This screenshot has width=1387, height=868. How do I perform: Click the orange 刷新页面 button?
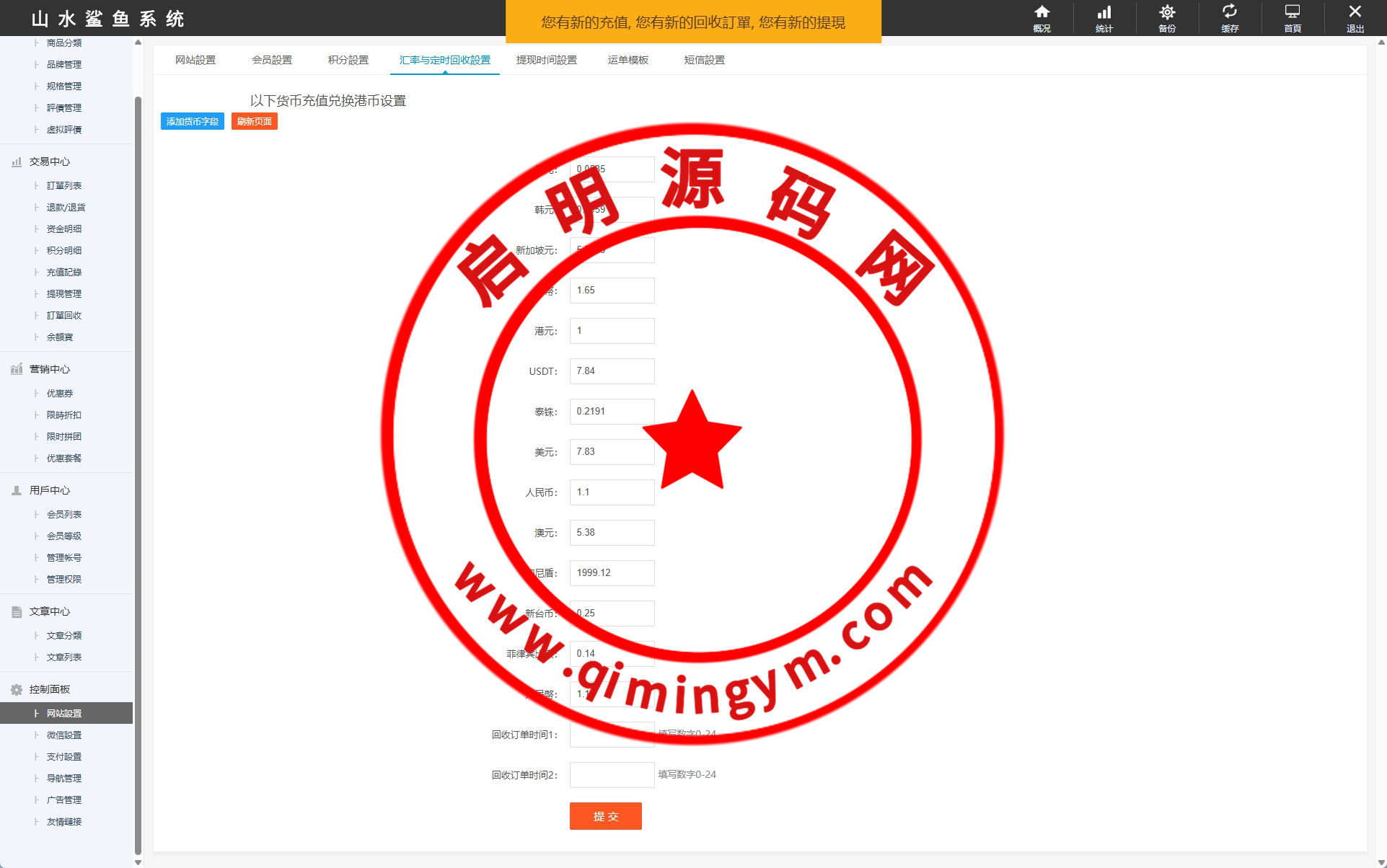pyautogui.click(x=254, y=121)
